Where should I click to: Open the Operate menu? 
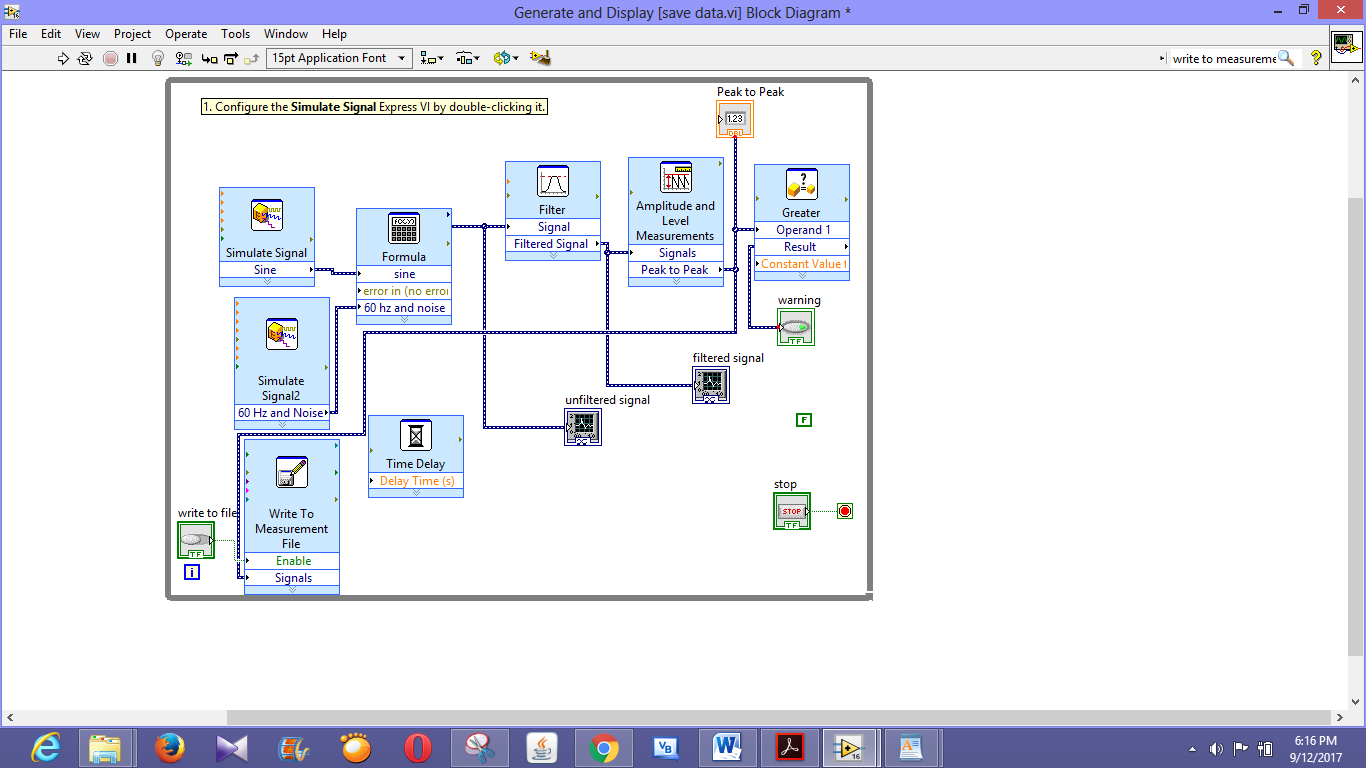click(x=186, y=33)
